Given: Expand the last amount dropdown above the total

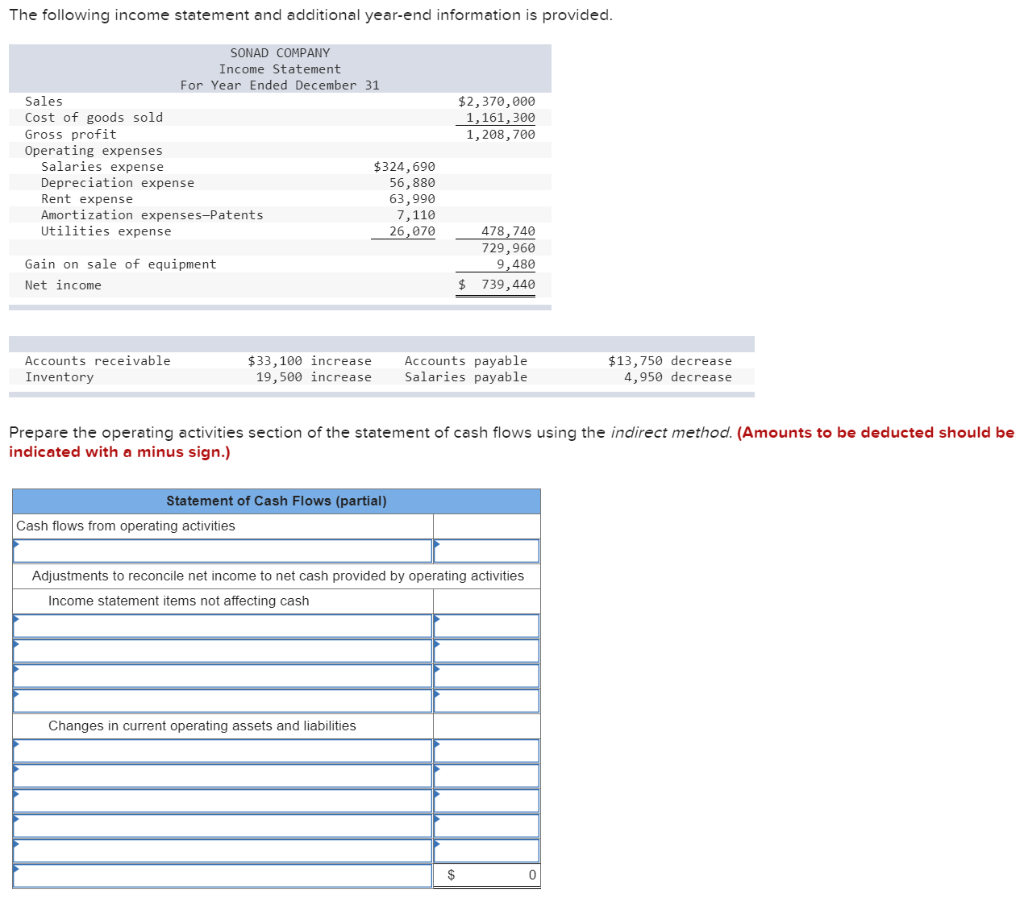Looking at the screenshot, I should [486, 849].
